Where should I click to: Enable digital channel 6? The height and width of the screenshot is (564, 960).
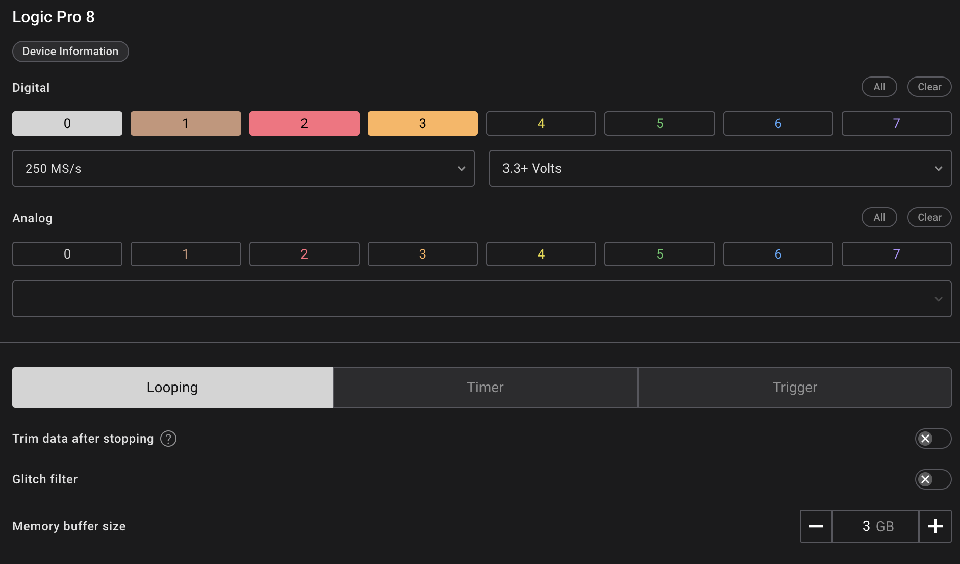tap(778, 124)
